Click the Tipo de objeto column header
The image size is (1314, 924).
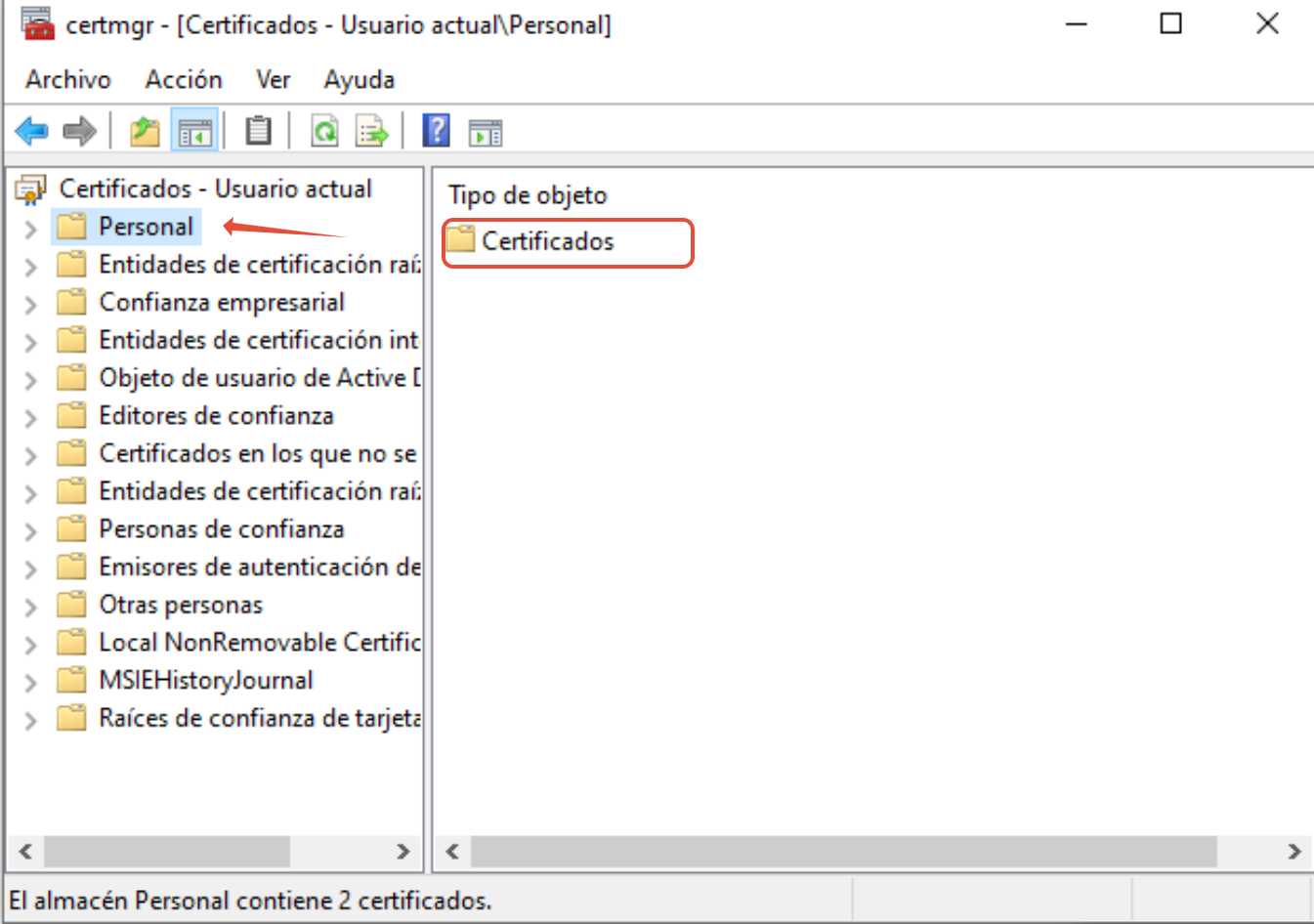528,195
